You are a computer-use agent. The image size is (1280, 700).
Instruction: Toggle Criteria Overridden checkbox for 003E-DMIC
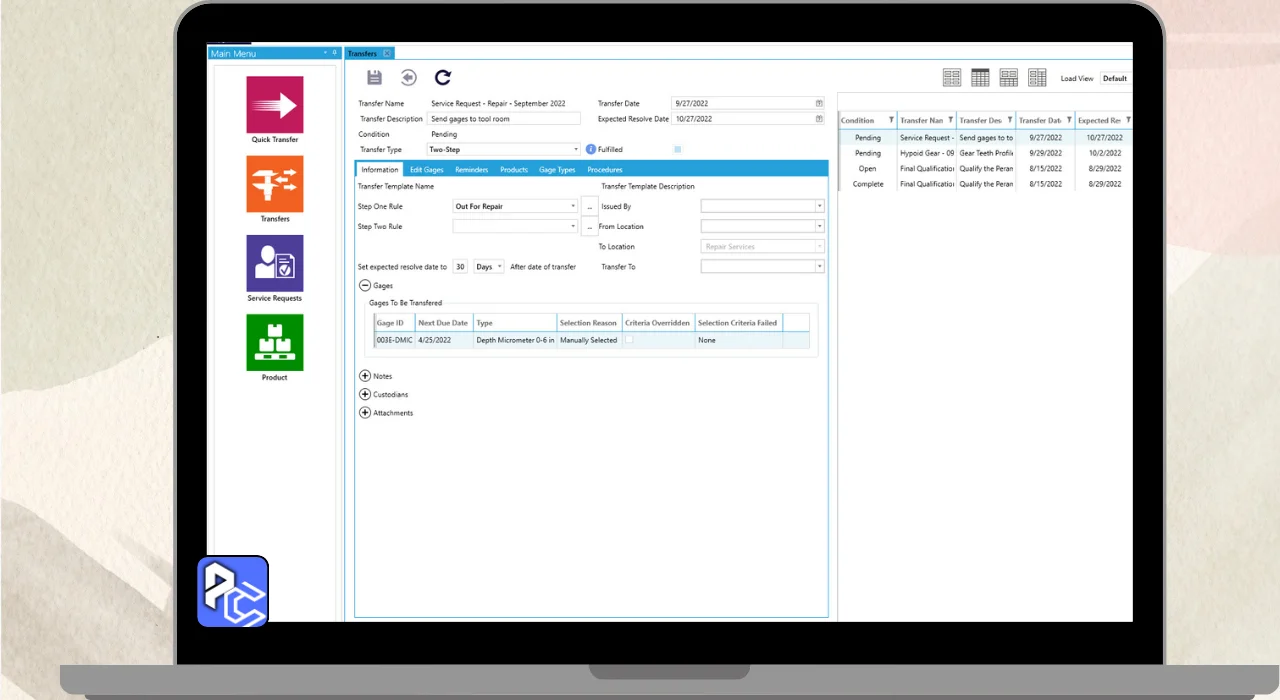pyautogui.click(x=629, y=340)
